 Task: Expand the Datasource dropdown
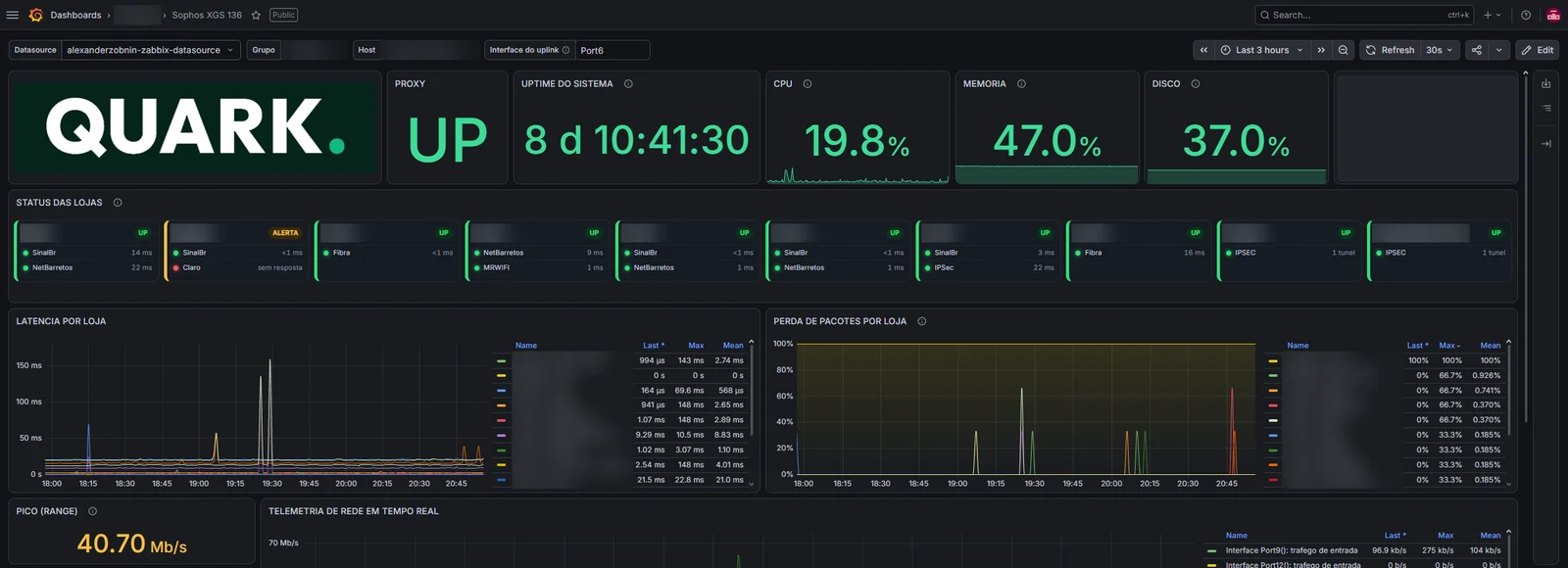click(150, 50)
